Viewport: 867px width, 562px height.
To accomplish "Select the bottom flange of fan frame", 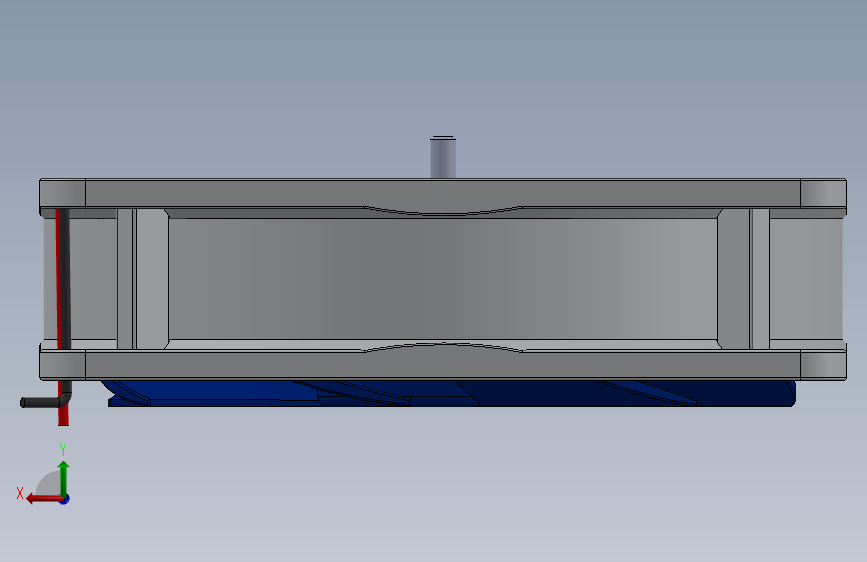I will 442,365.
